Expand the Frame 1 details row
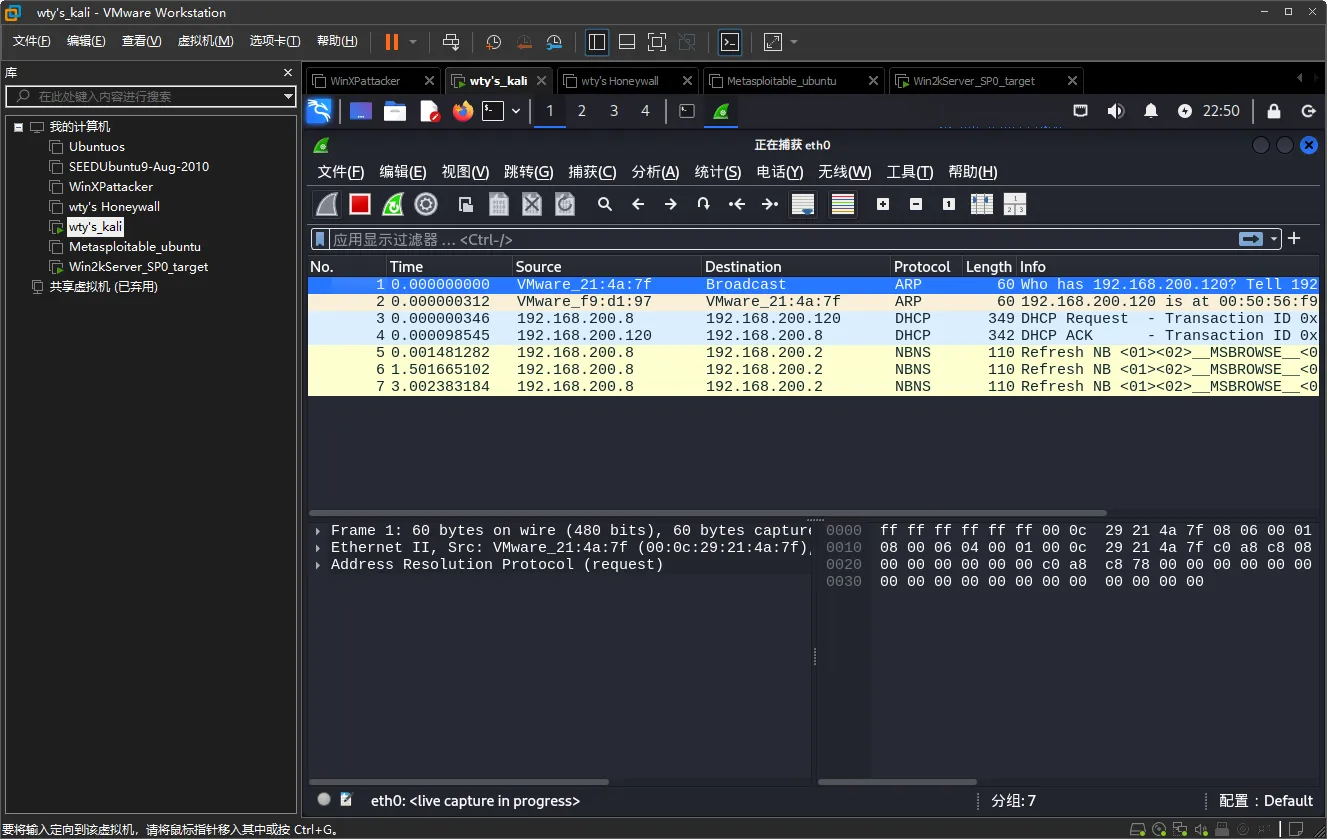Image resolution: width=1327 pixels, height=839 pixels. coord(318,531)
